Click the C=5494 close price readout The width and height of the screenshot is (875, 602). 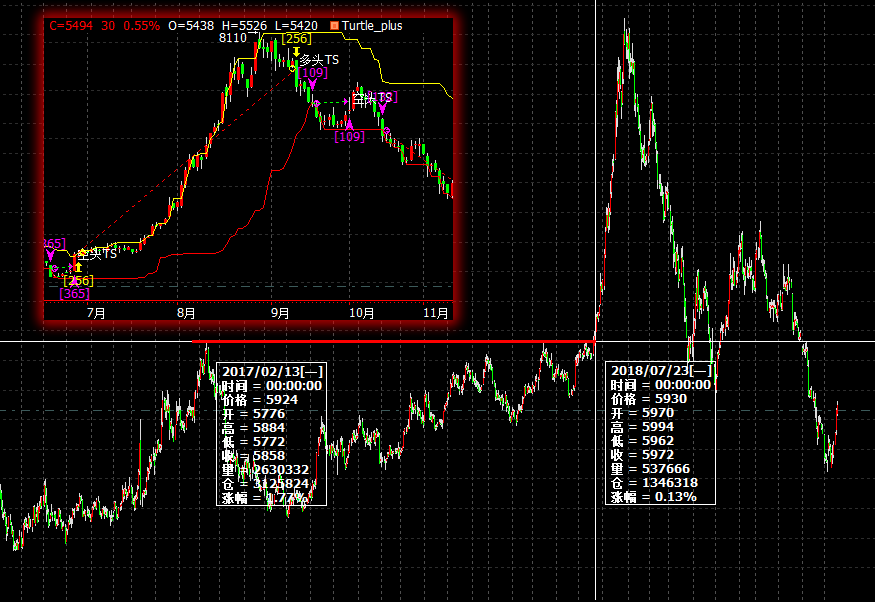[71, 26]
